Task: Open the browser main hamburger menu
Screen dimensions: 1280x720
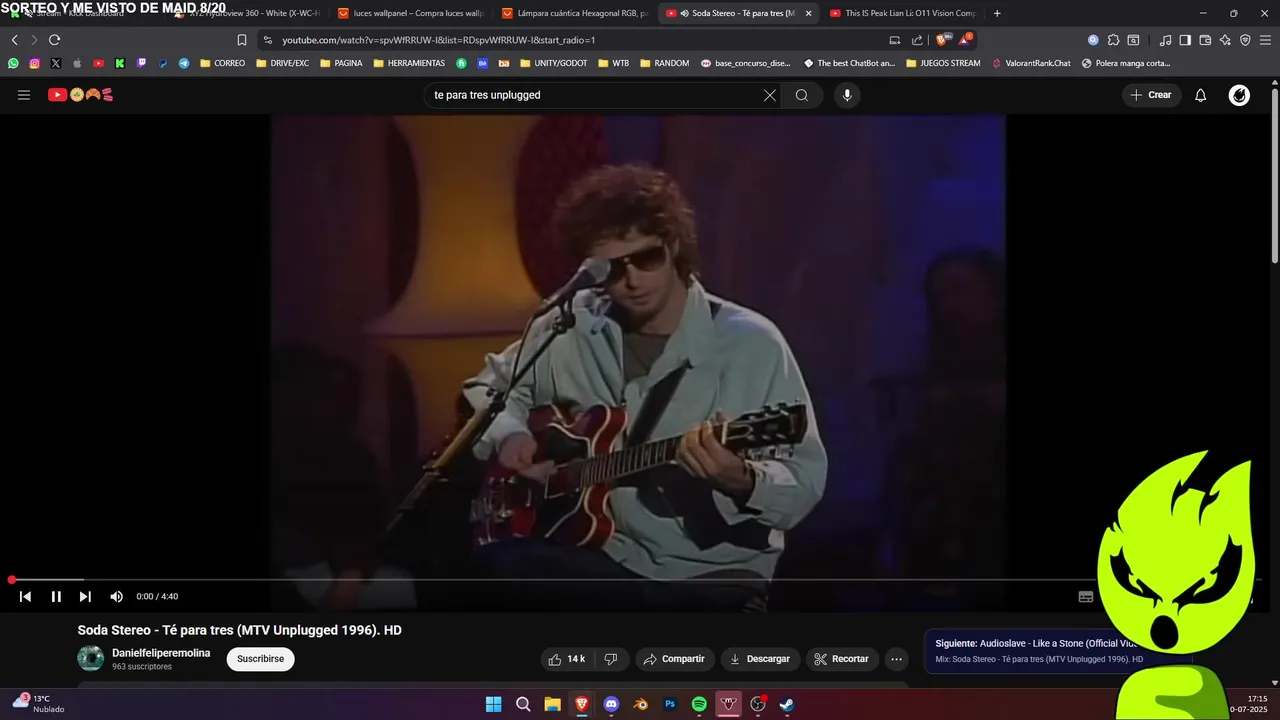Action: (x=1265, y=40)
